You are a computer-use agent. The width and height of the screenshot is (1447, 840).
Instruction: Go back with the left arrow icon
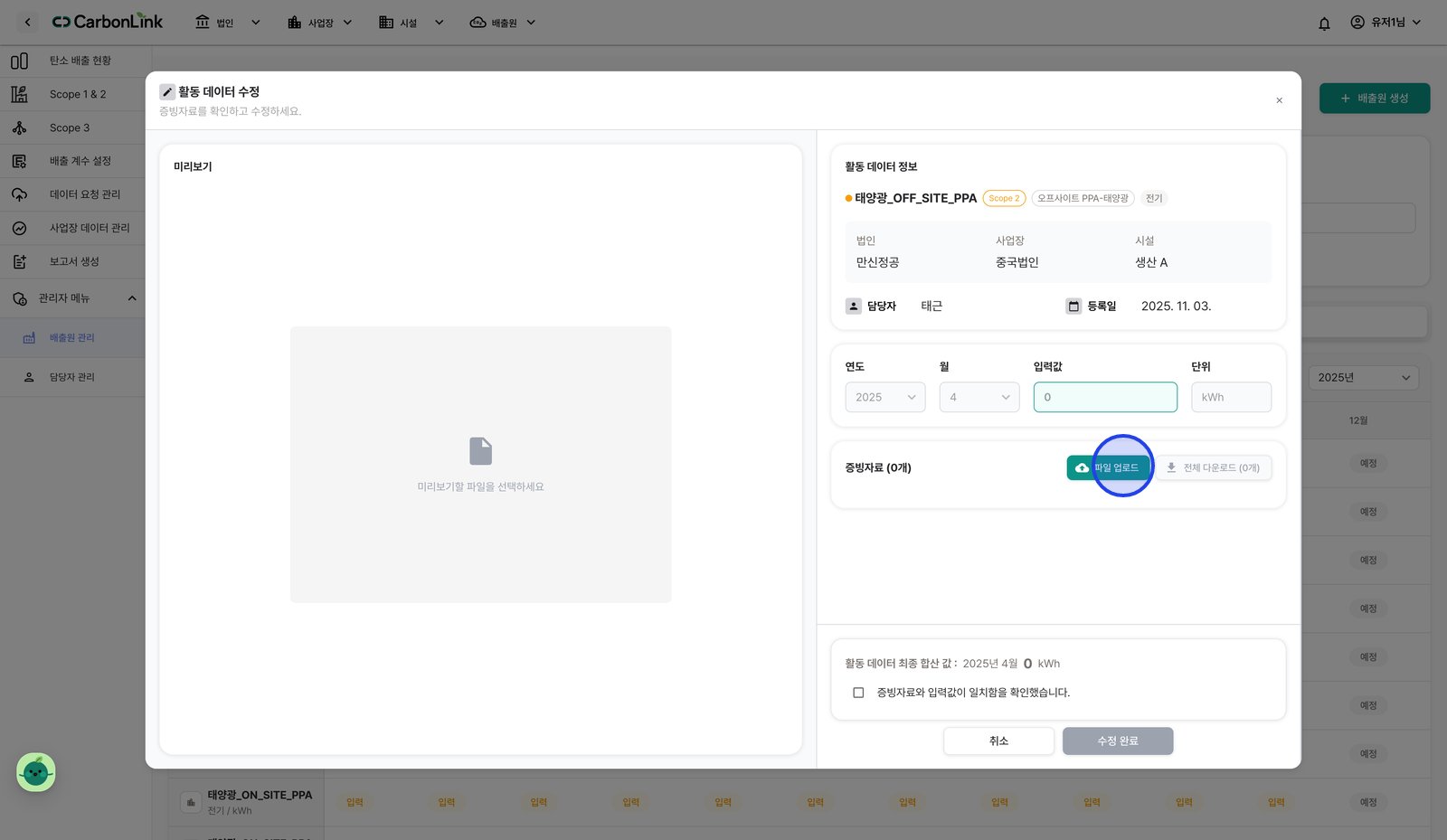click(27, 22)
